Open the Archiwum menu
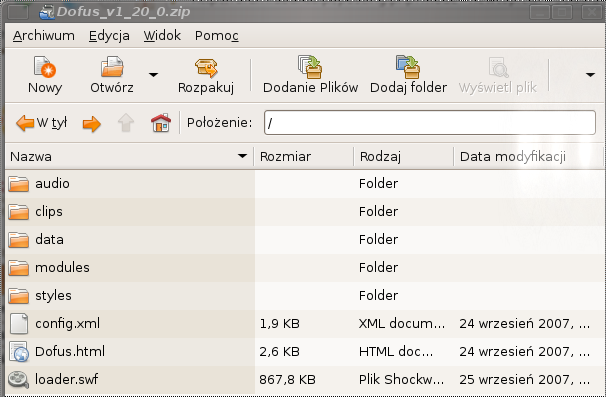 [44, 36]
